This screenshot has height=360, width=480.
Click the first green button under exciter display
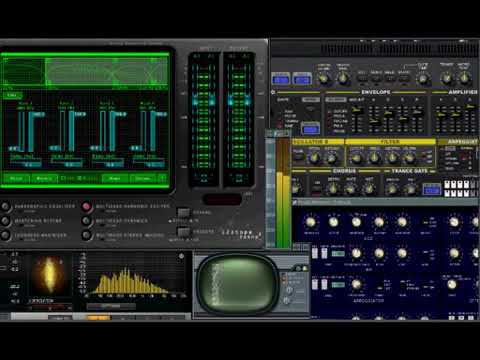coord(16,179)
